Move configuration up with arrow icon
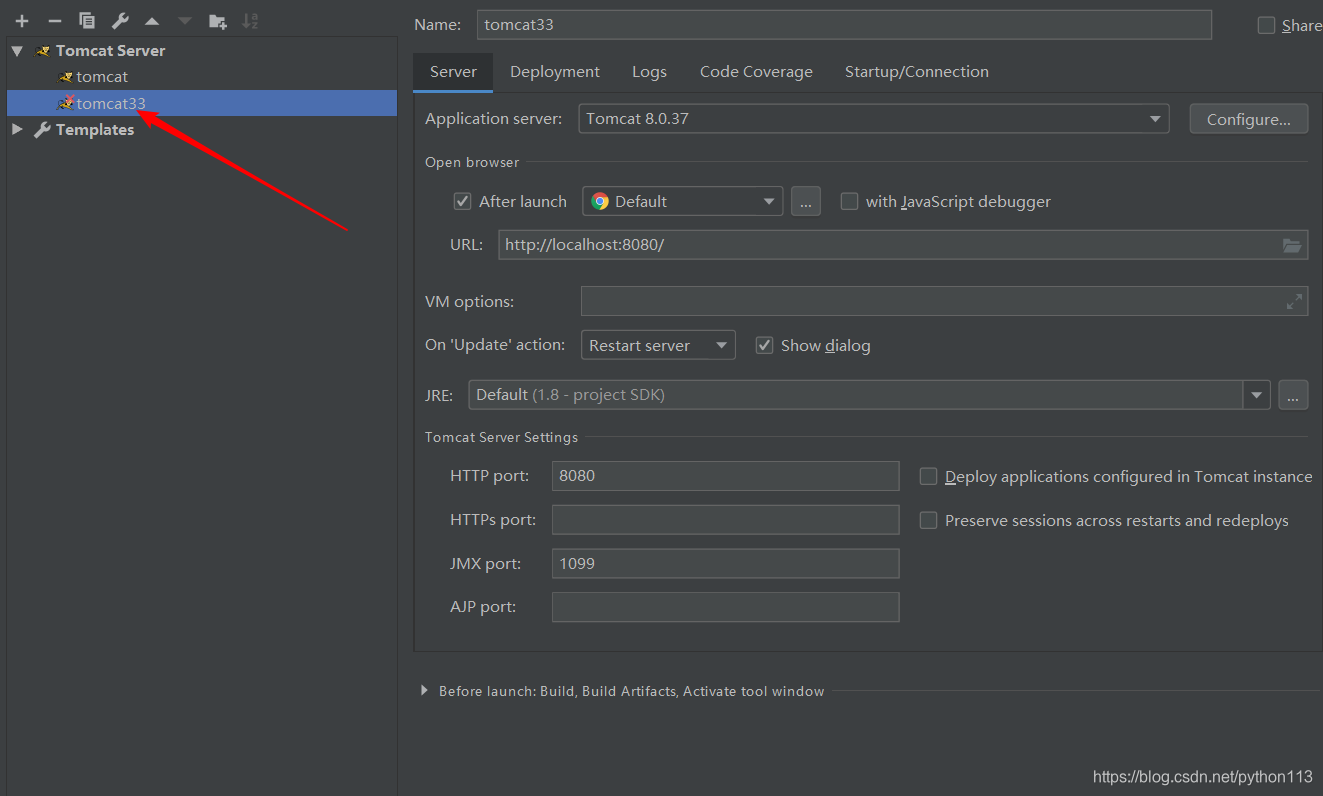This screenshot has height=796, width=1323. coord(152,21)
